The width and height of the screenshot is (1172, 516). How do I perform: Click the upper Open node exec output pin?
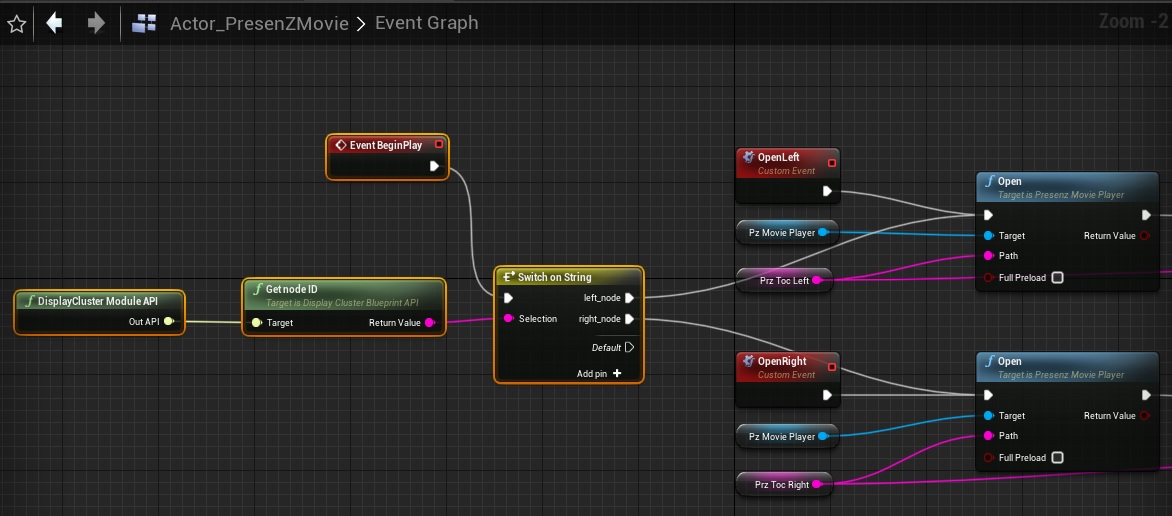coord(1147,215)
